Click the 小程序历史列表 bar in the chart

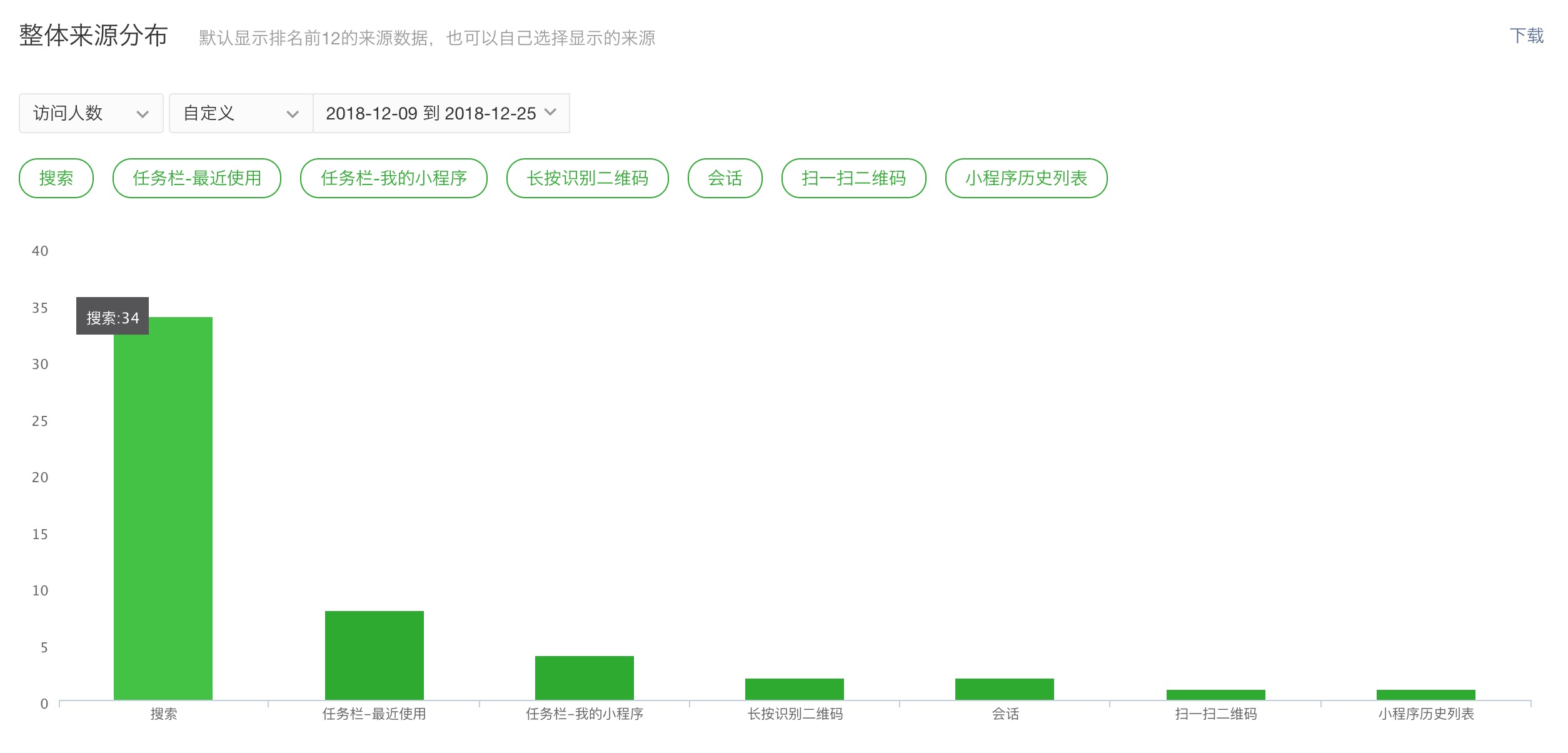pos(1426,695)
